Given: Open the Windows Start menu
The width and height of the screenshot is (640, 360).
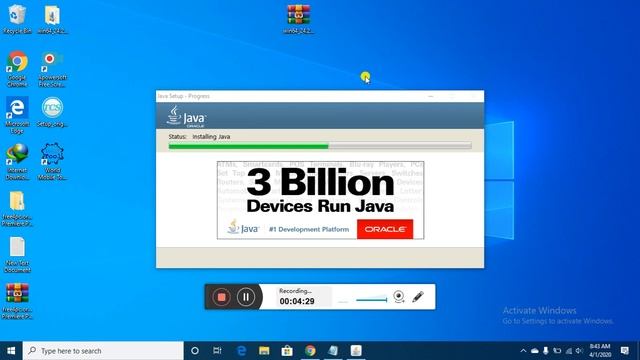Looking at the screenshot, I should (x=11, y=351).
